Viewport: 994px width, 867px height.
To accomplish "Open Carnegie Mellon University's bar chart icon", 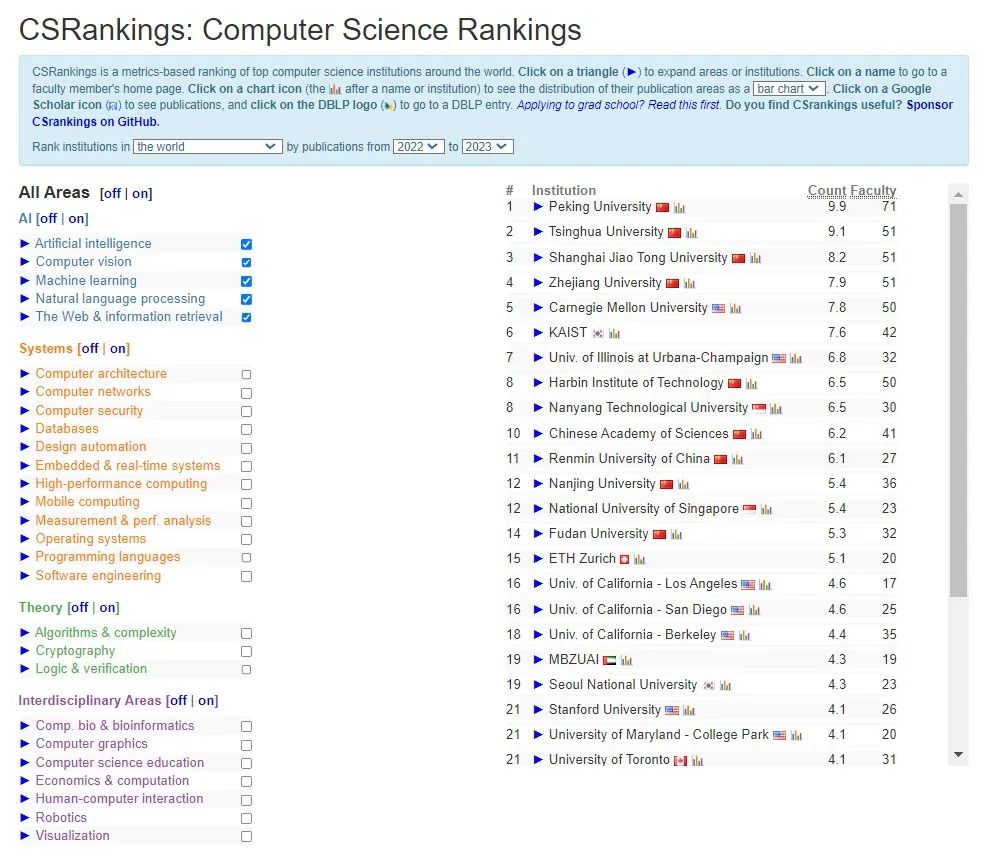I will tap(735, 308).
